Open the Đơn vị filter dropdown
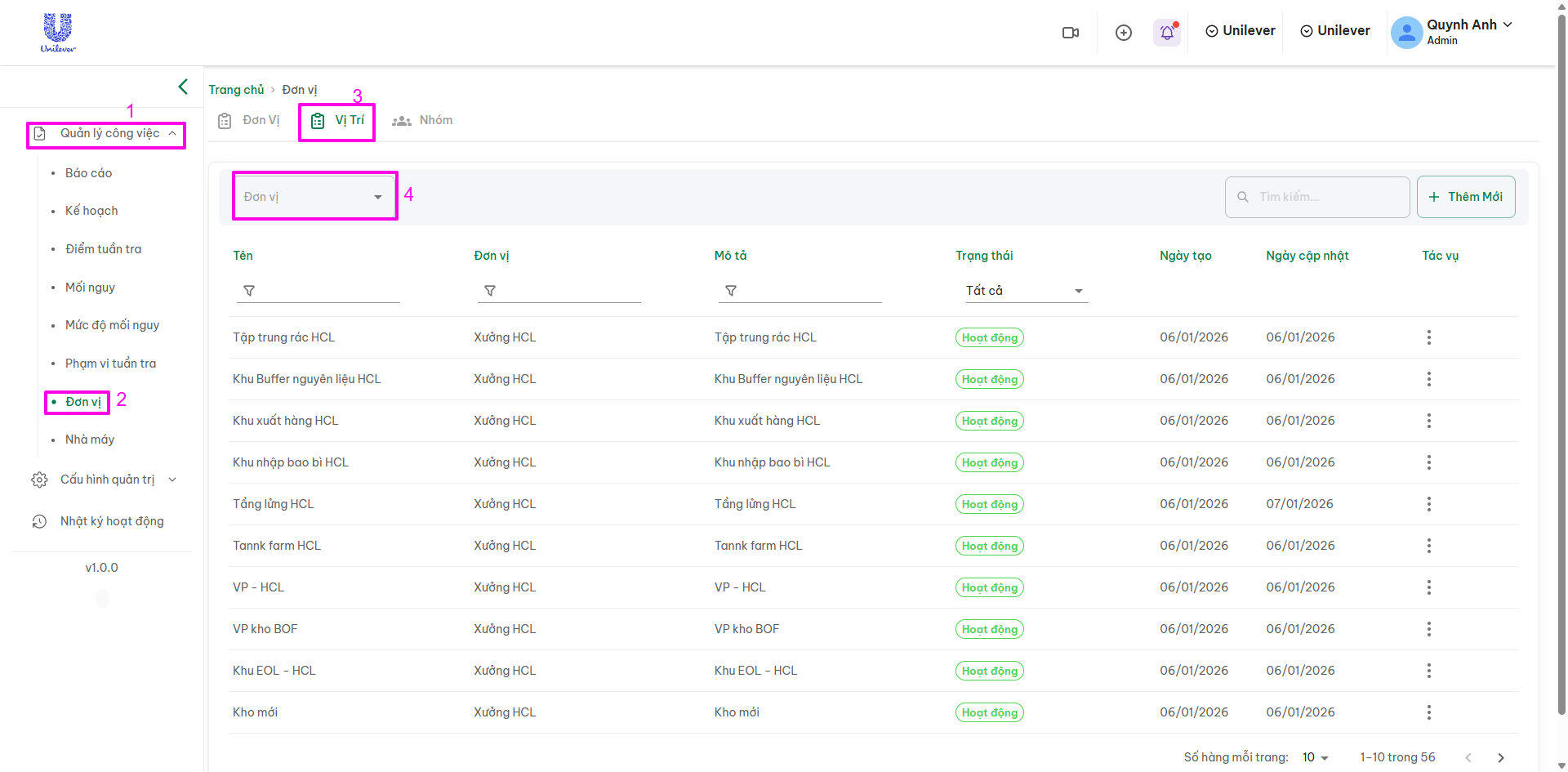Screen dimensions: 1568x772 [x=314, y=197]
